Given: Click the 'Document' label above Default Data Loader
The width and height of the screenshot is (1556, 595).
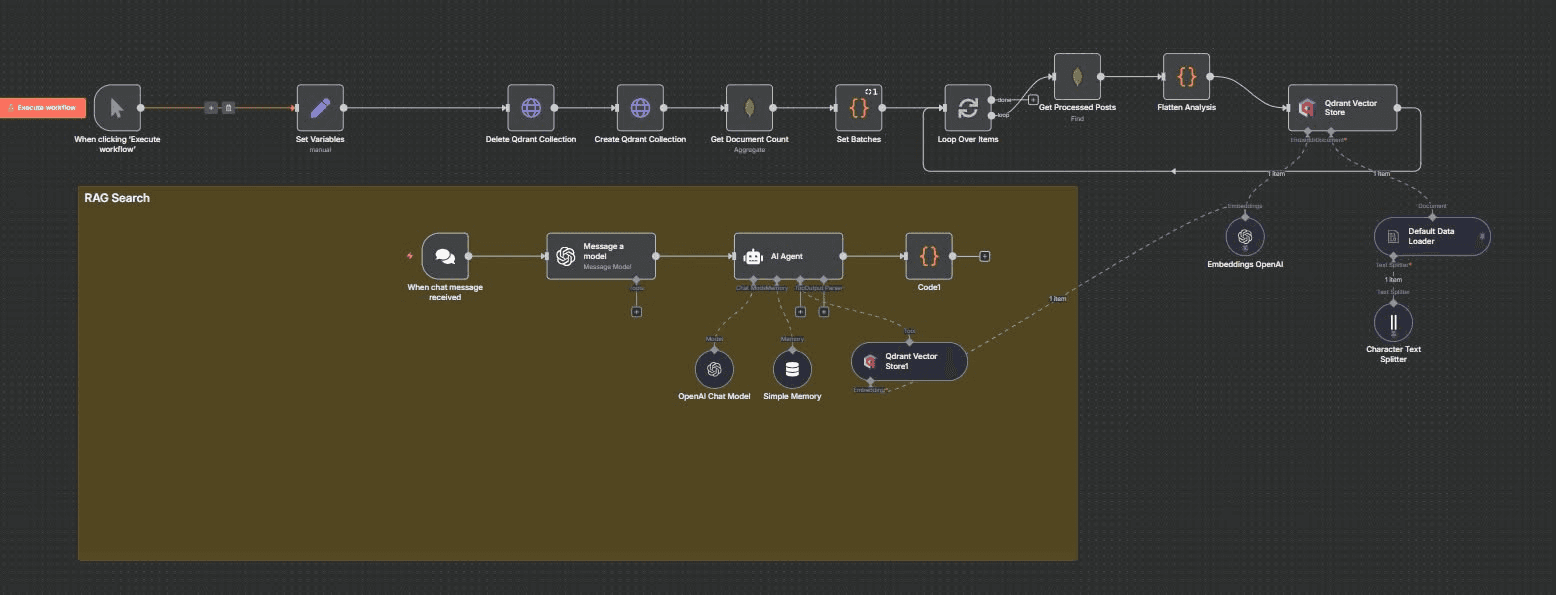Looking at the screenshot, I should coord(1432,206).
